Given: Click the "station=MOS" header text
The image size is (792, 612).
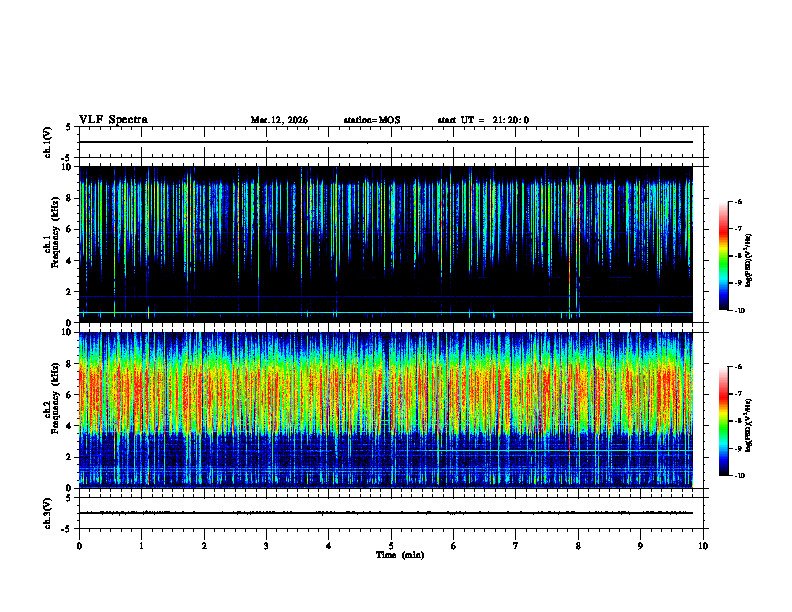Looking at the screenshot, I should pos(372,120).
